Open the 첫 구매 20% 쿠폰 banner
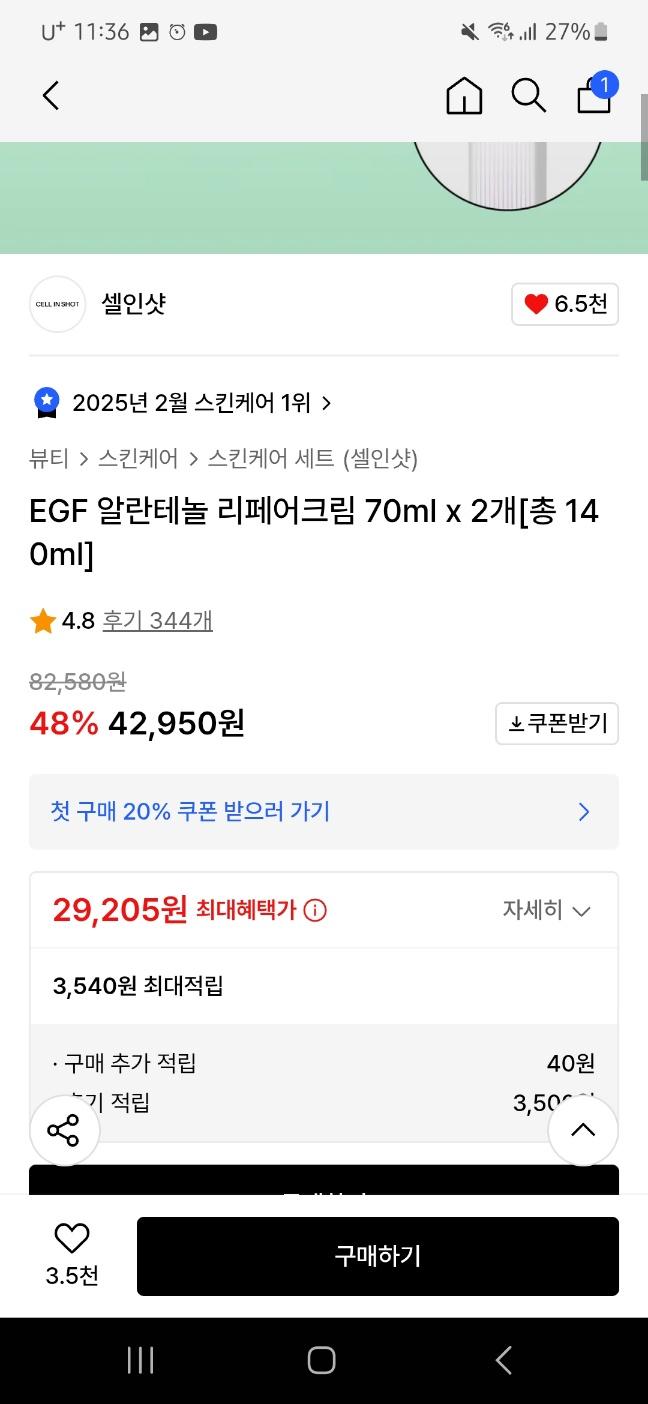The width and height of the screenshot is (648, 1404). 324,811
